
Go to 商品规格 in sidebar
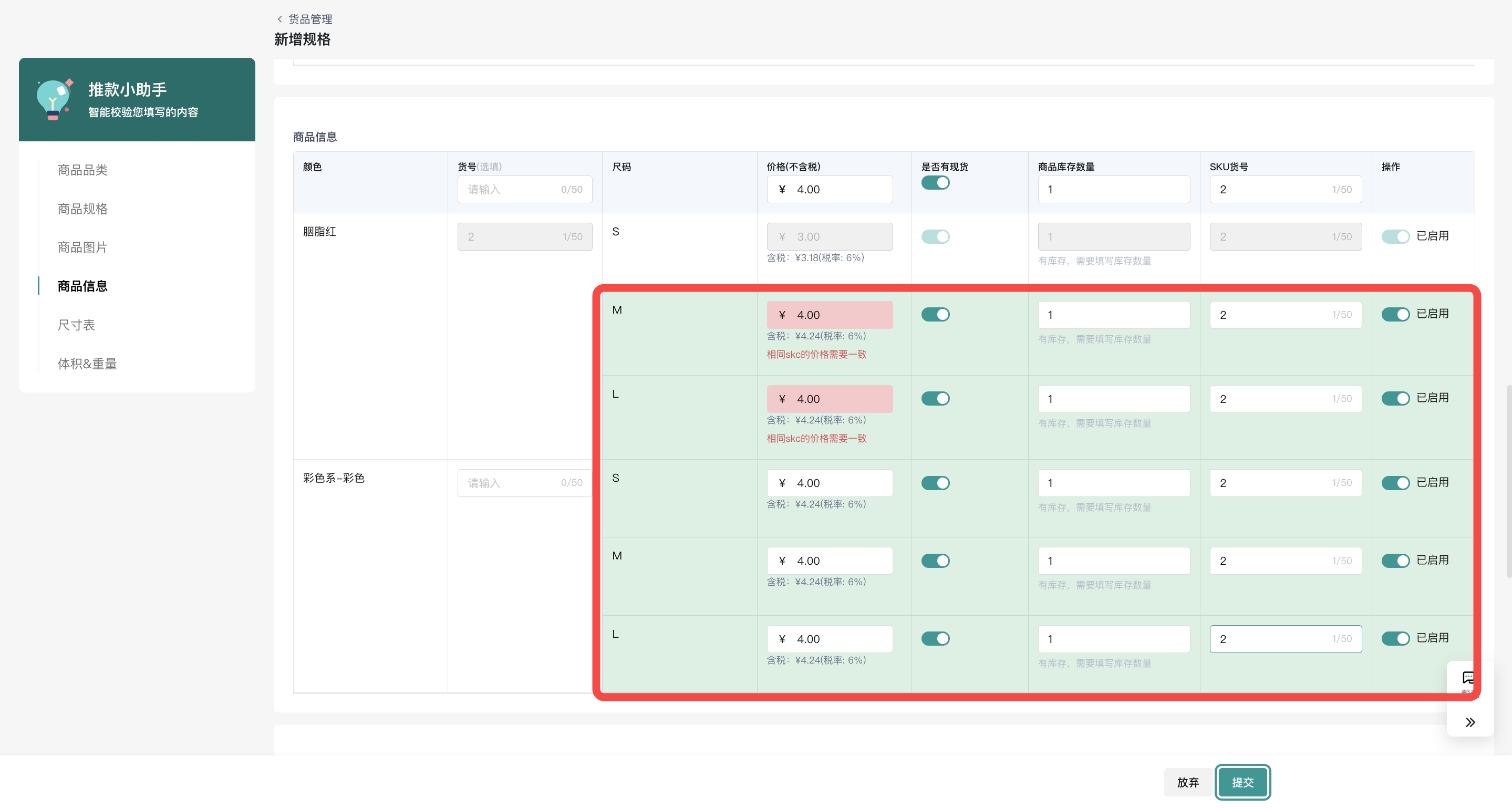[83, 209]
